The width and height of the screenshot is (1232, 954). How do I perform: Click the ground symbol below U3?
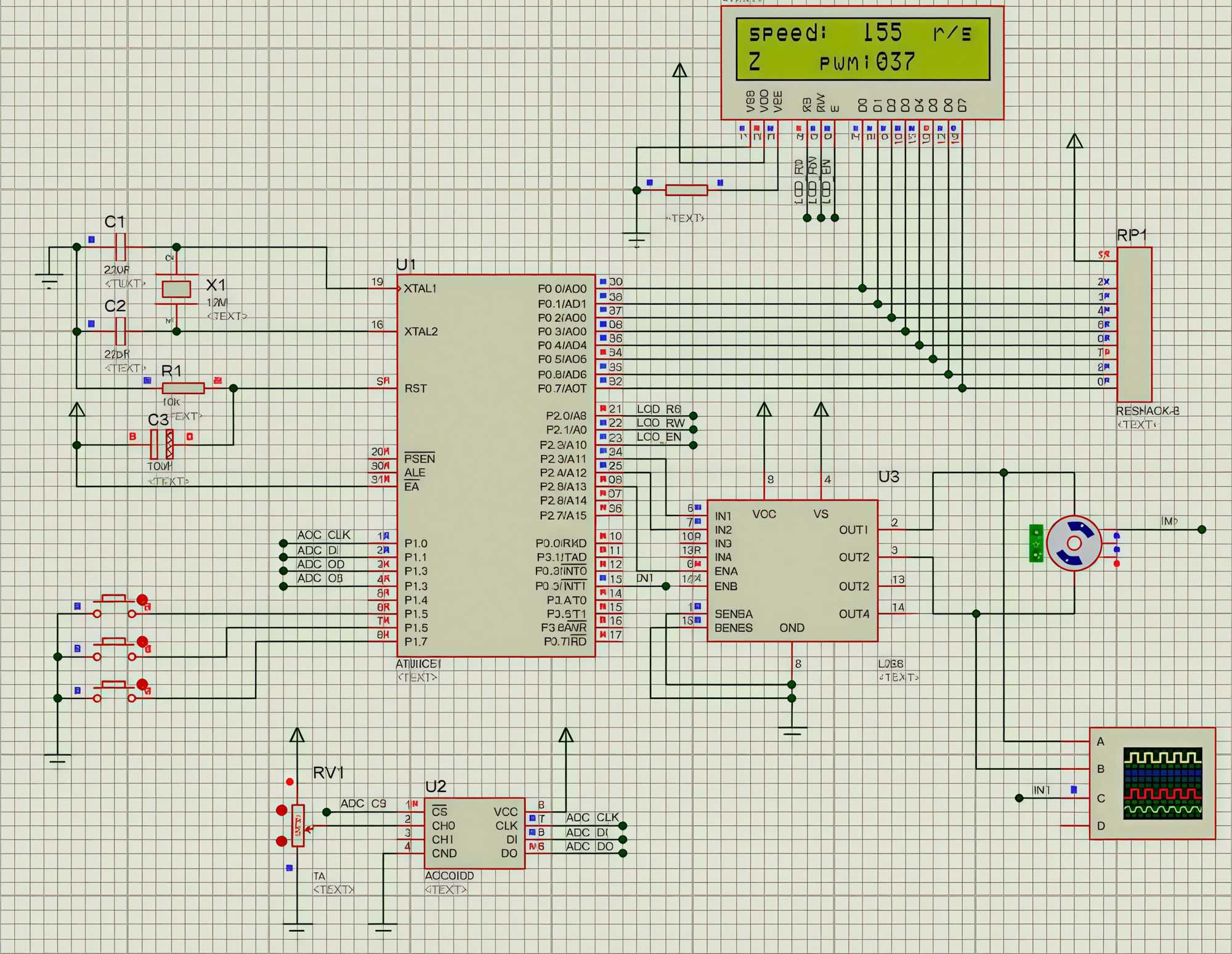(792, 732)
